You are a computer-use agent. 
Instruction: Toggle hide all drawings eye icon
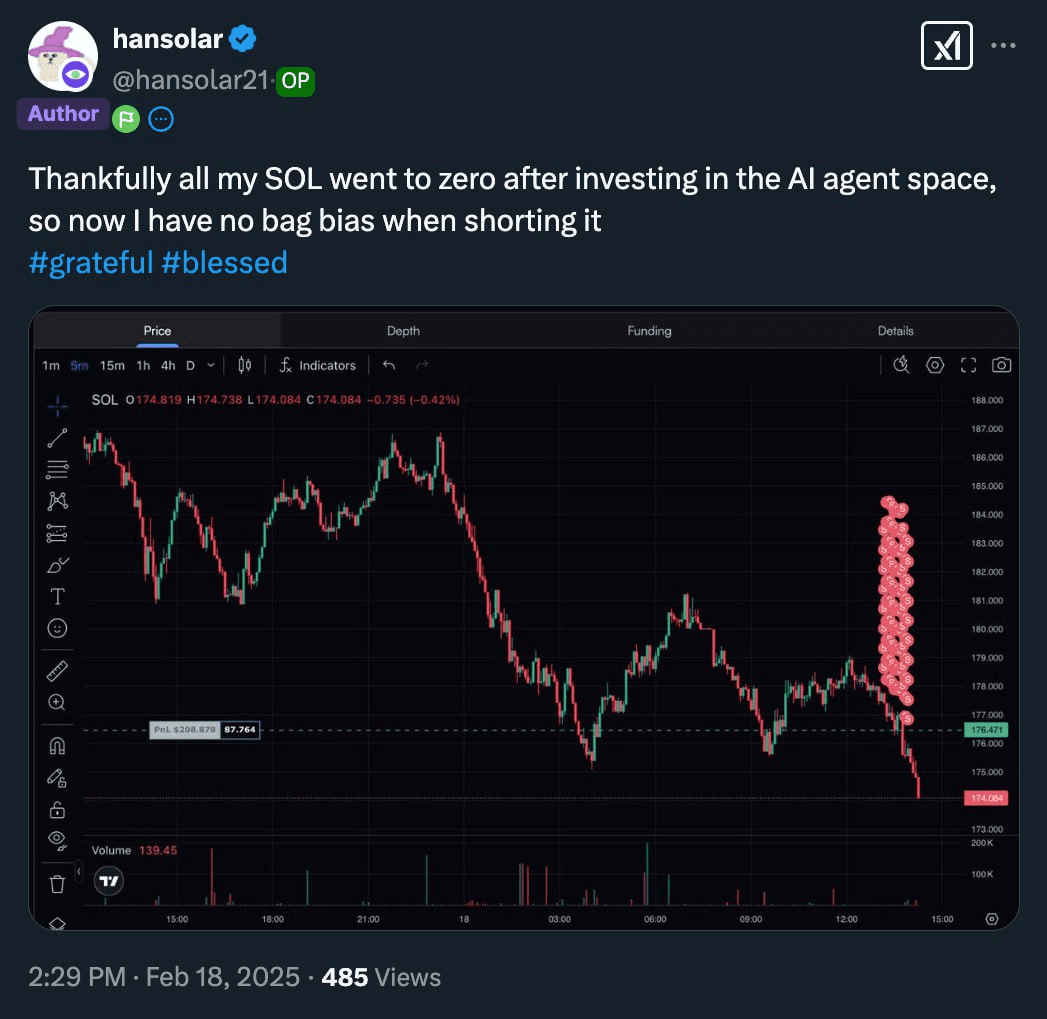click(x=57, y=840)
